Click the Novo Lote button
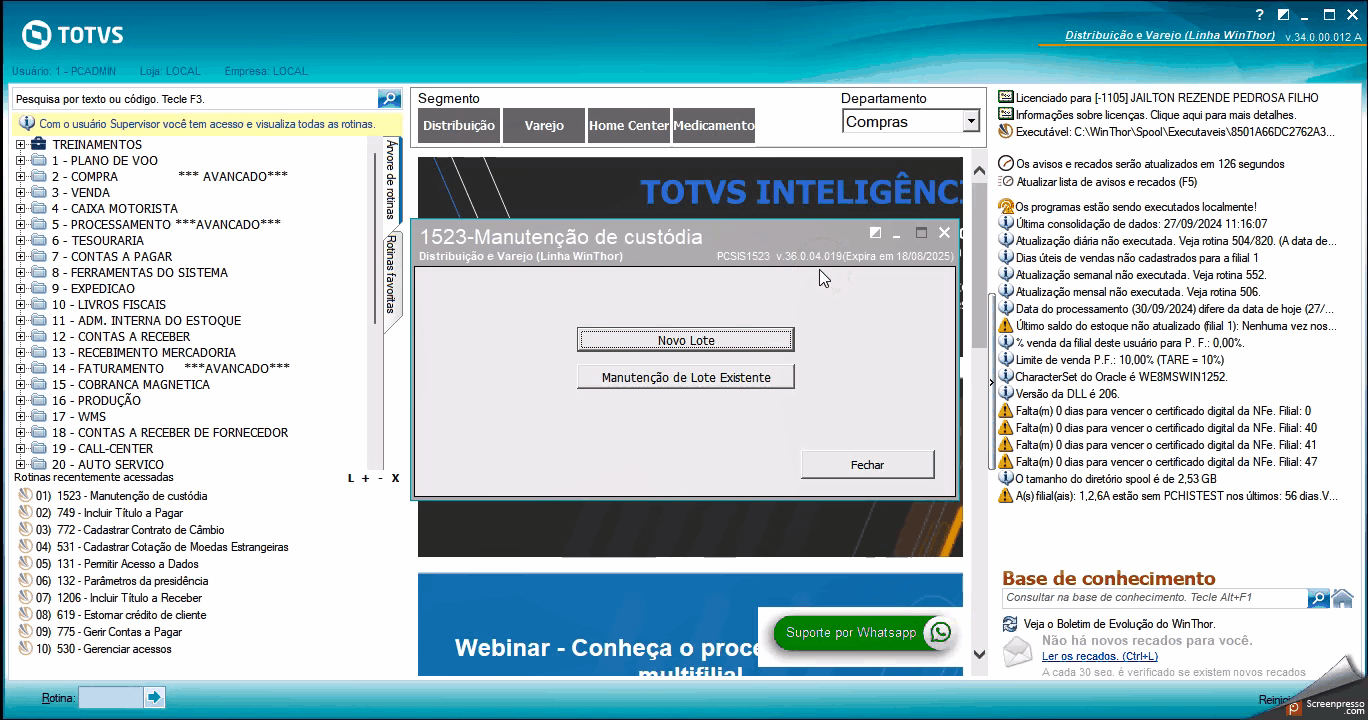Image resolution: width=1368 pixels, height=720 pixels. point(686,340)
